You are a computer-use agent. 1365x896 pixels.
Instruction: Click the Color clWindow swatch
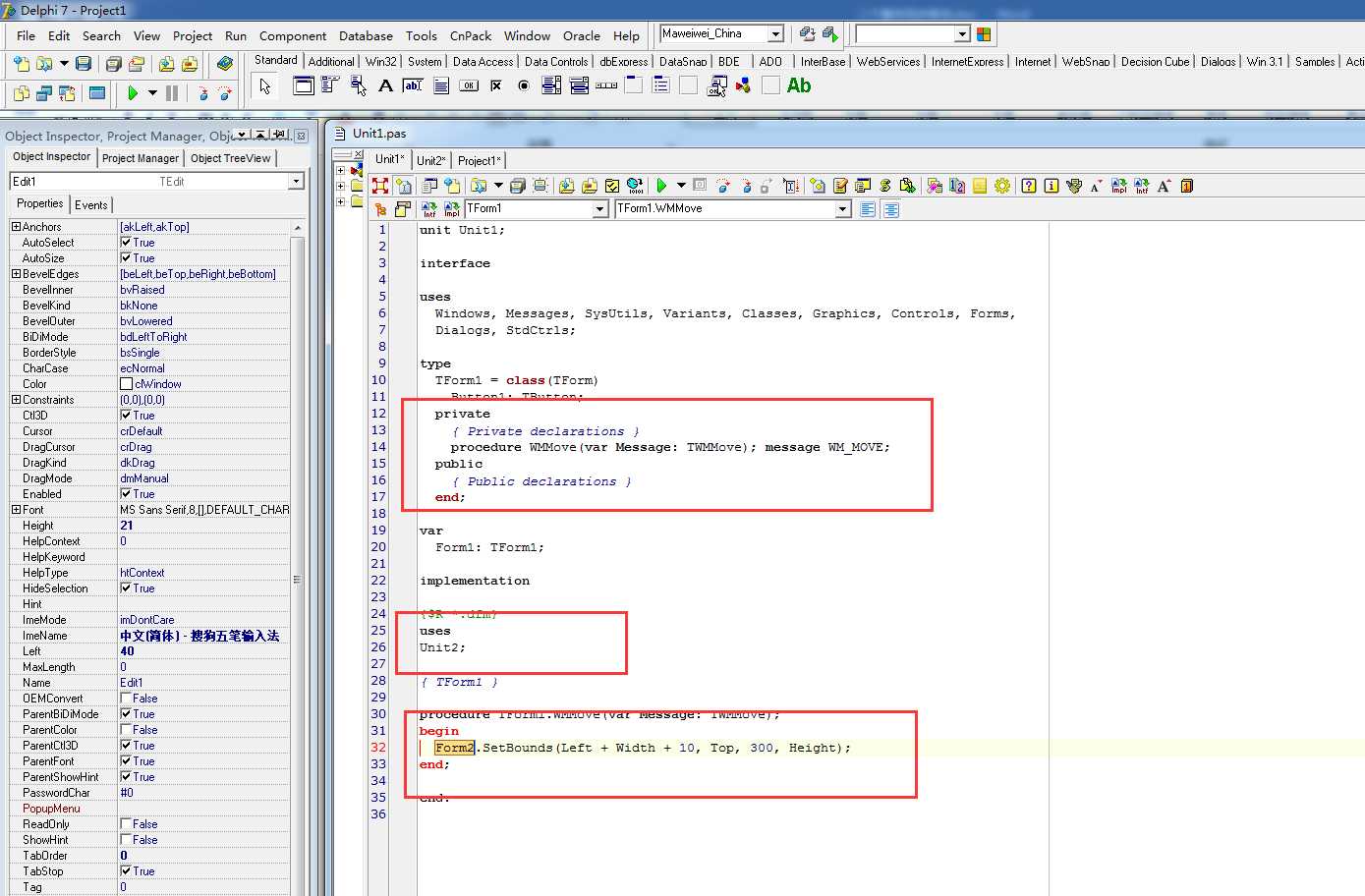[x=126, y=384]
